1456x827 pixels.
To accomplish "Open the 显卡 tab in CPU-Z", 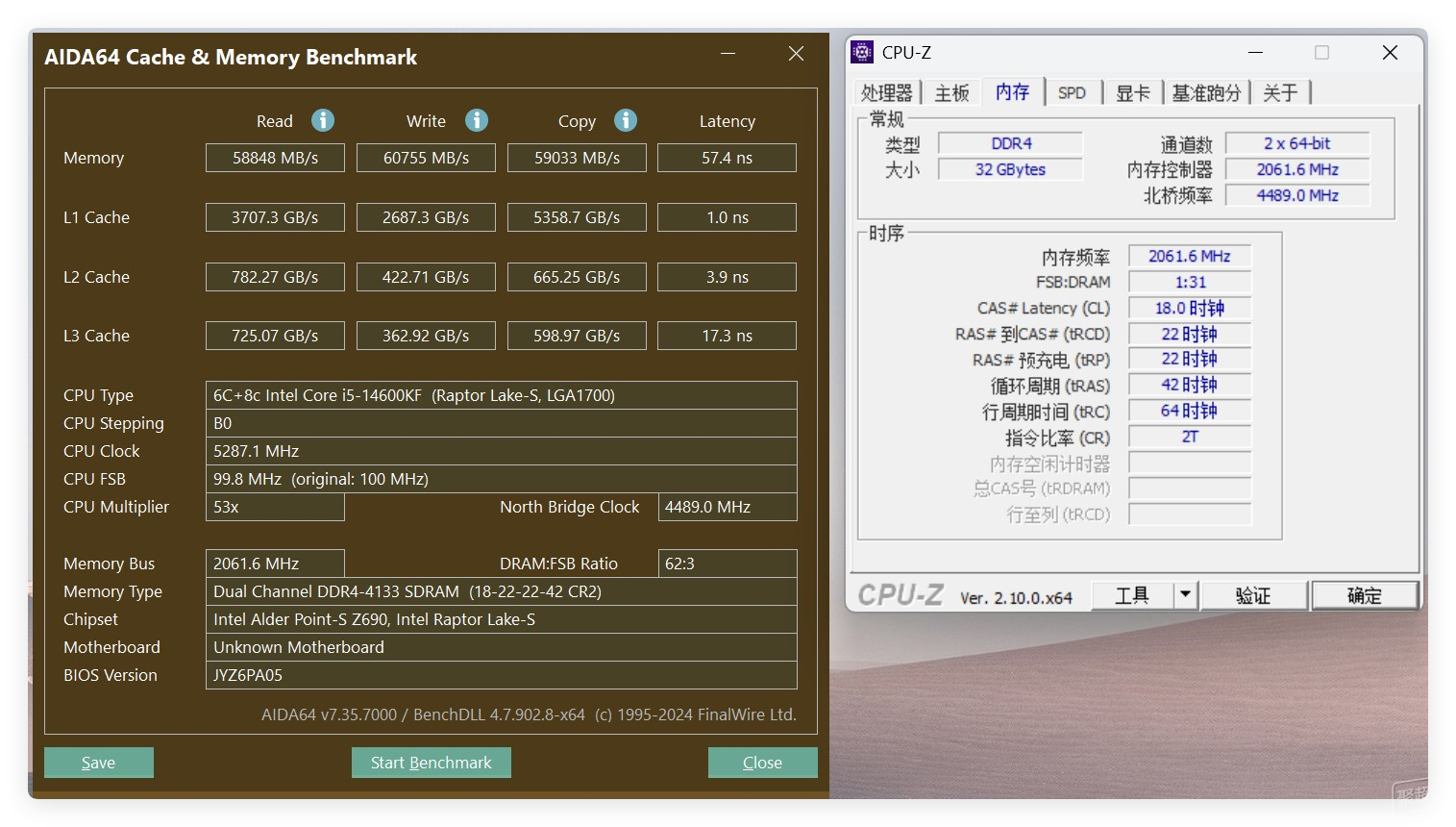I will click(x=1132, y=92).
